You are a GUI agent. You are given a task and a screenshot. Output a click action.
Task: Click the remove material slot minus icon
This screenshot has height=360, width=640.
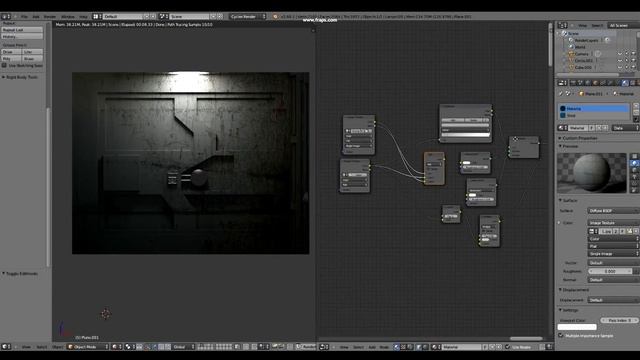636,113
